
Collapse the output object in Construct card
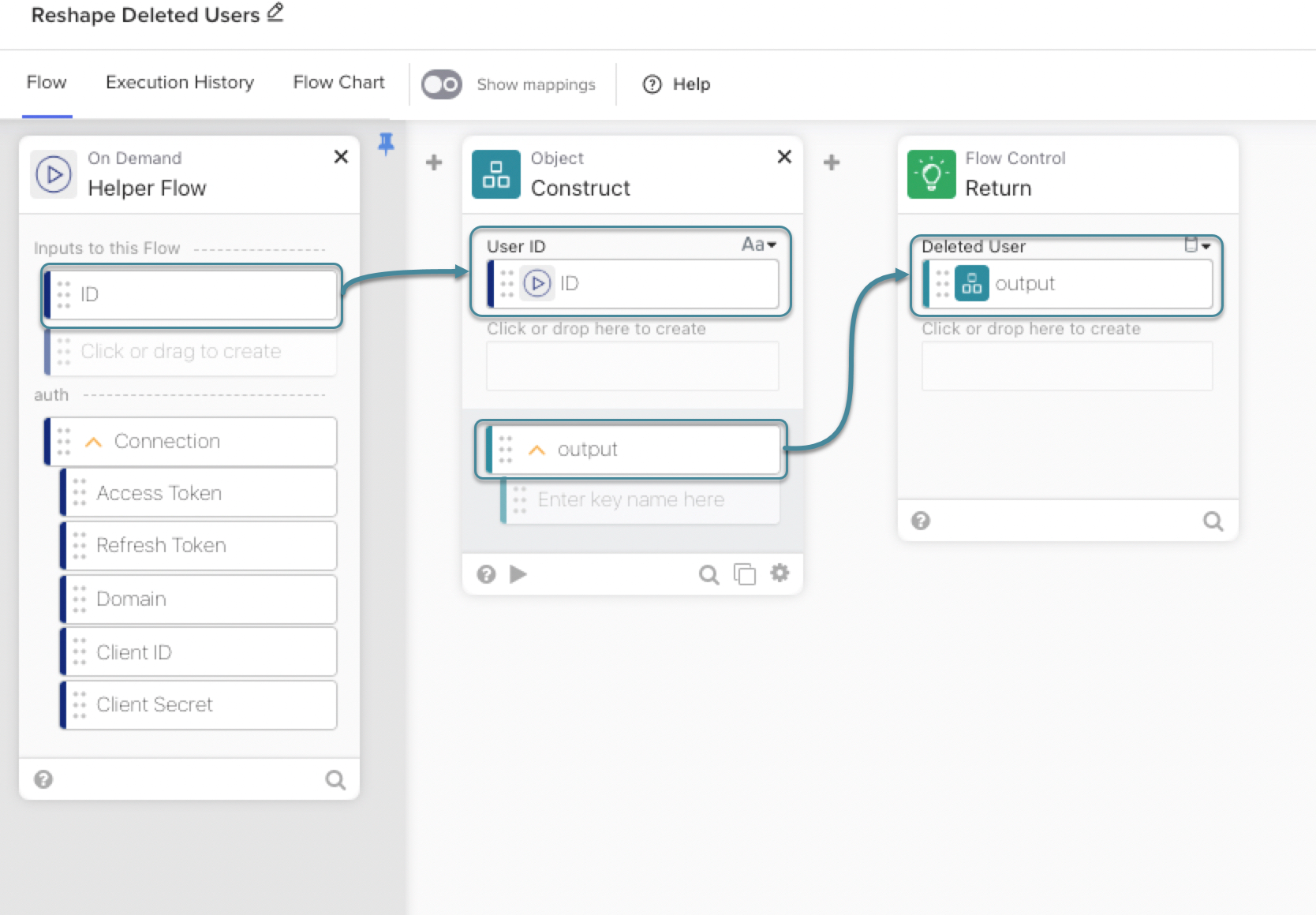pyautogui.click(x=536, y=450)
